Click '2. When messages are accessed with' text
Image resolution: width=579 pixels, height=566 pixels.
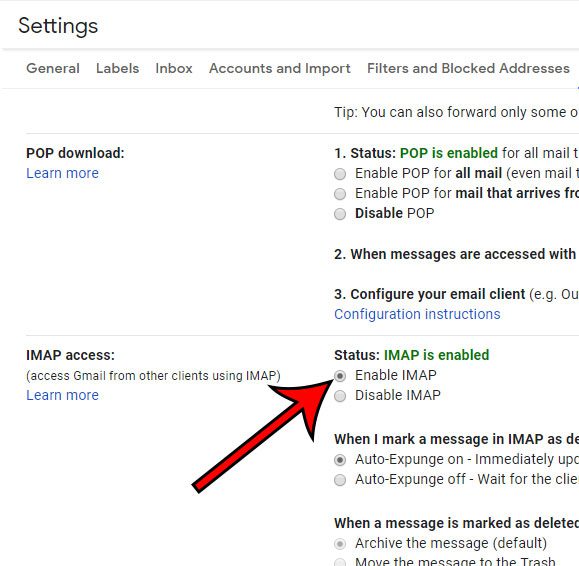click(x=455, y=254)
